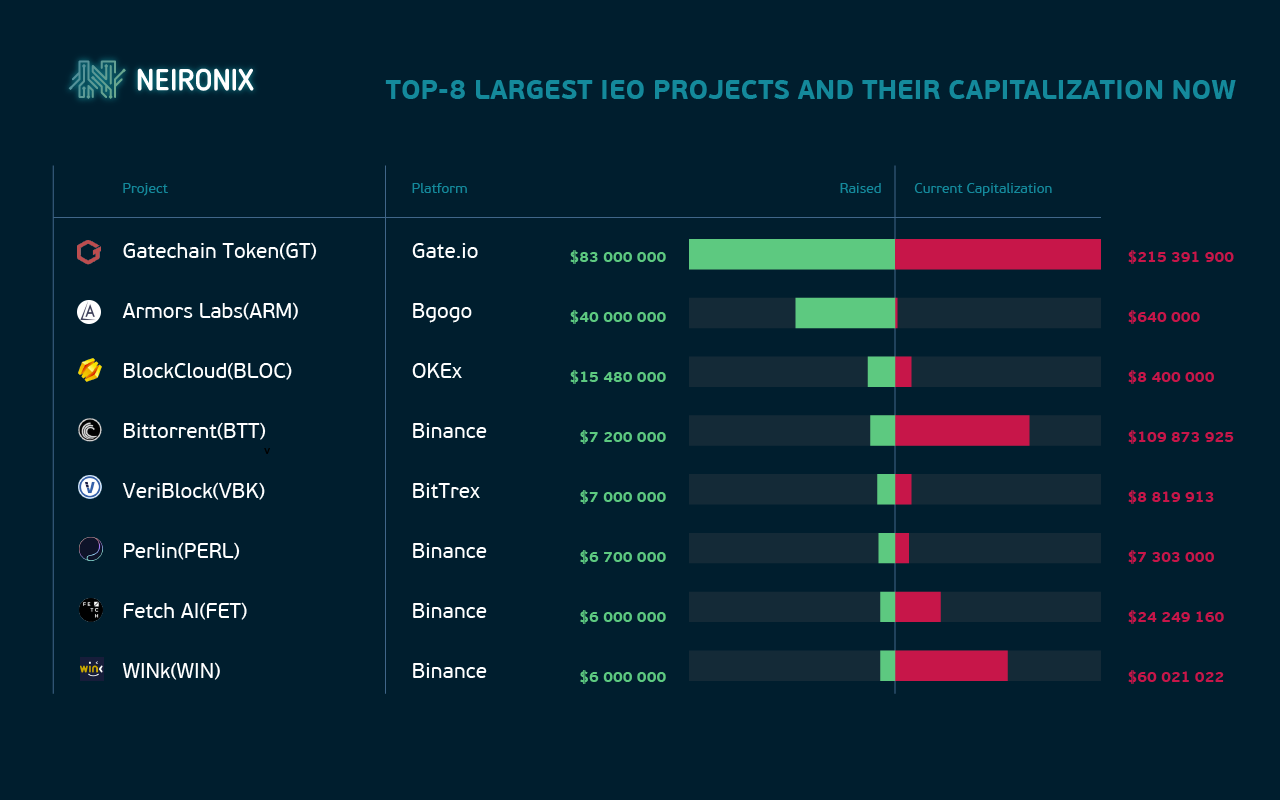This screenshot has width=1280, height=800.
Task: Click the Gate.io platform cell
Action: [445, 251]
